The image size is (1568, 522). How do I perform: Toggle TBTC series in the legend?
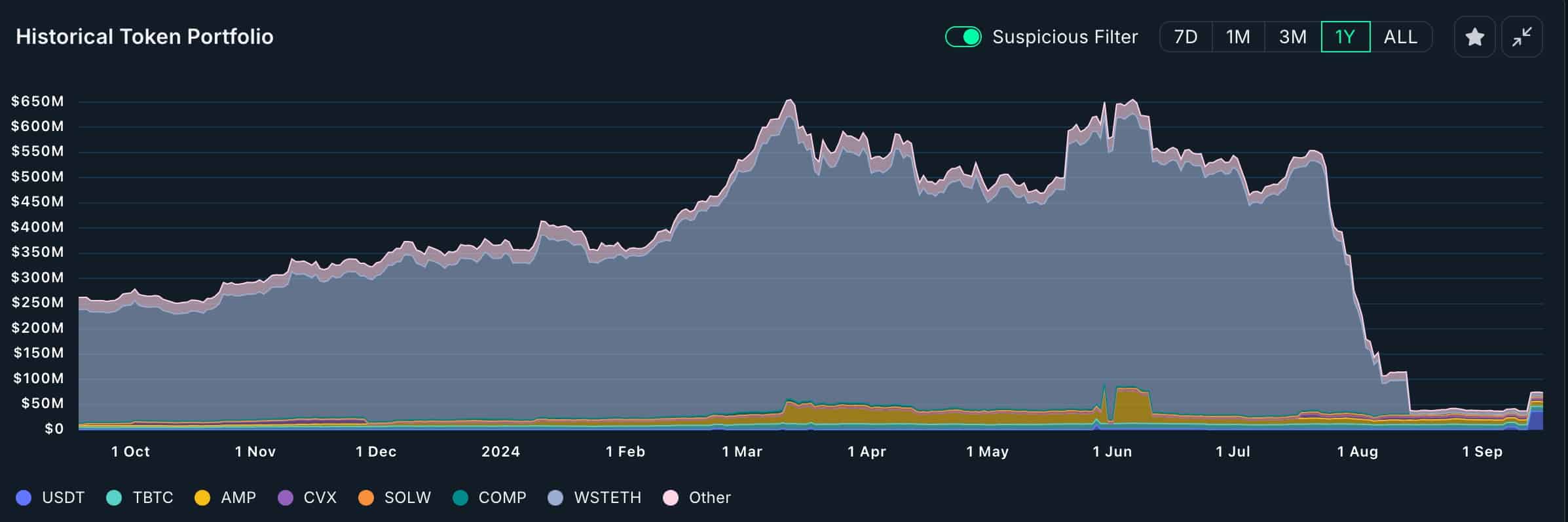140,498
